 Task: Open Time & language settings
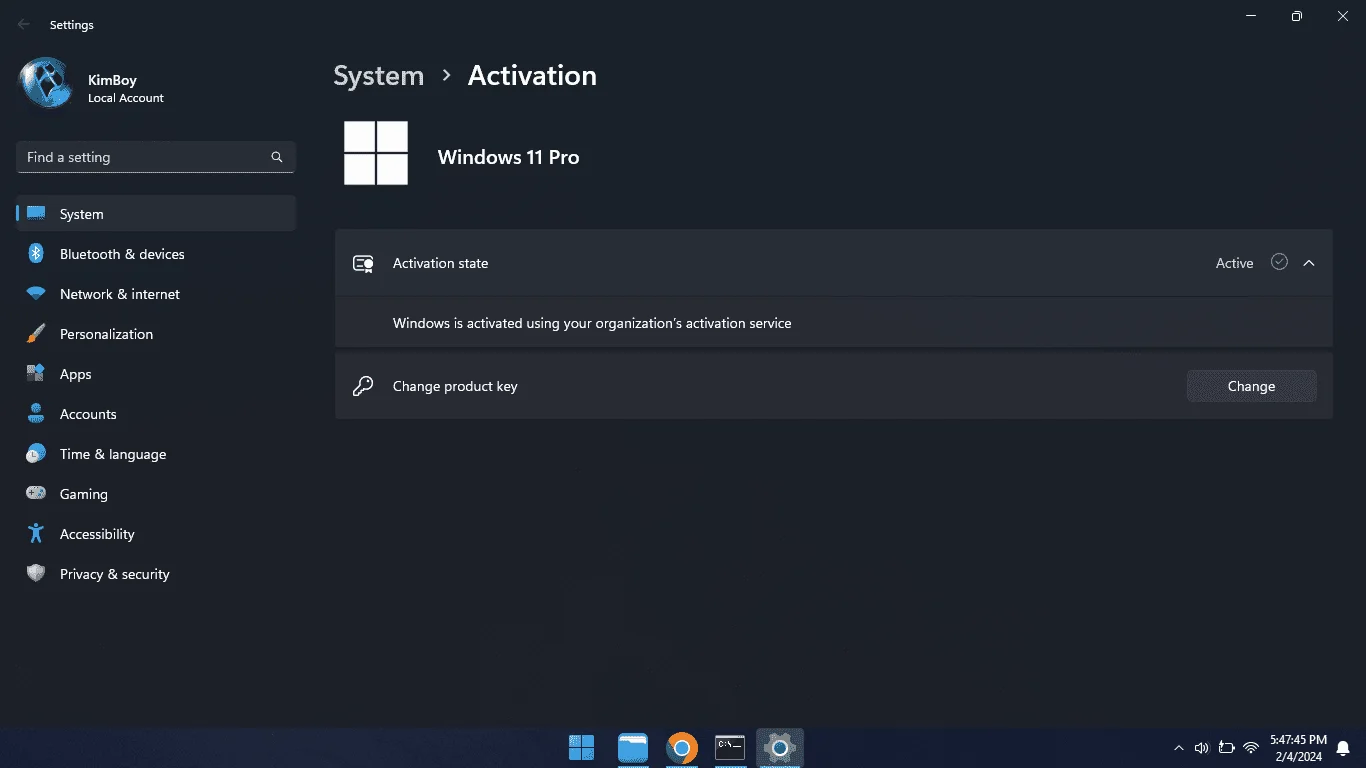click(156, 454)
